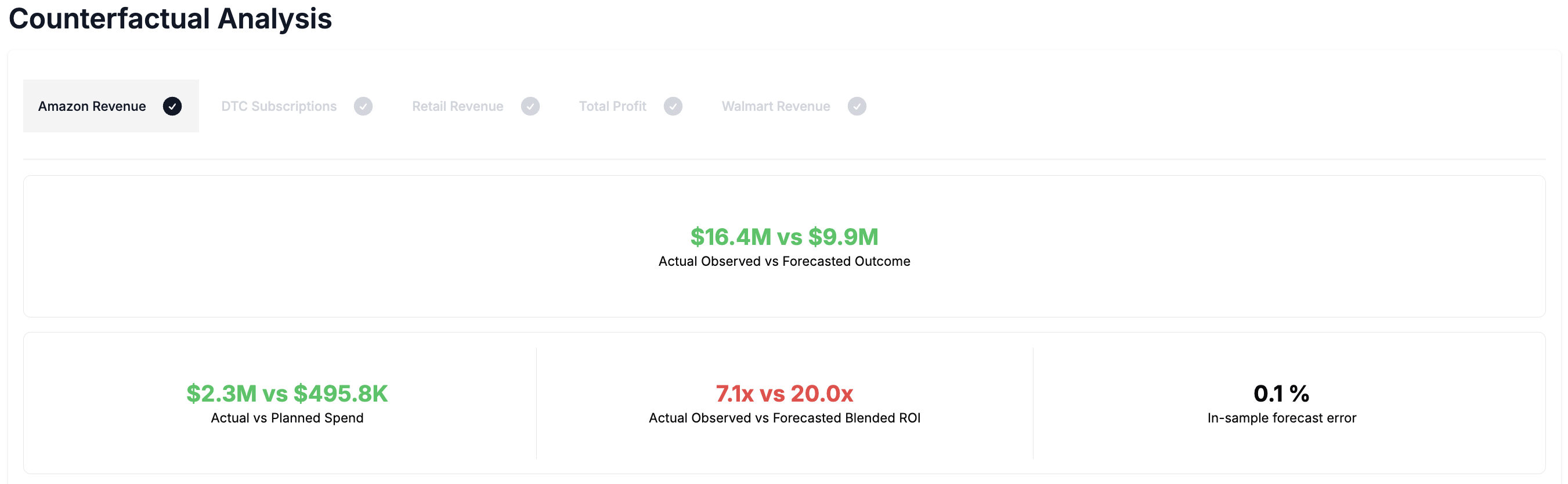Click the red 7.1x vs 20.0x ROI figure
1568x484 pixels.
784,393
